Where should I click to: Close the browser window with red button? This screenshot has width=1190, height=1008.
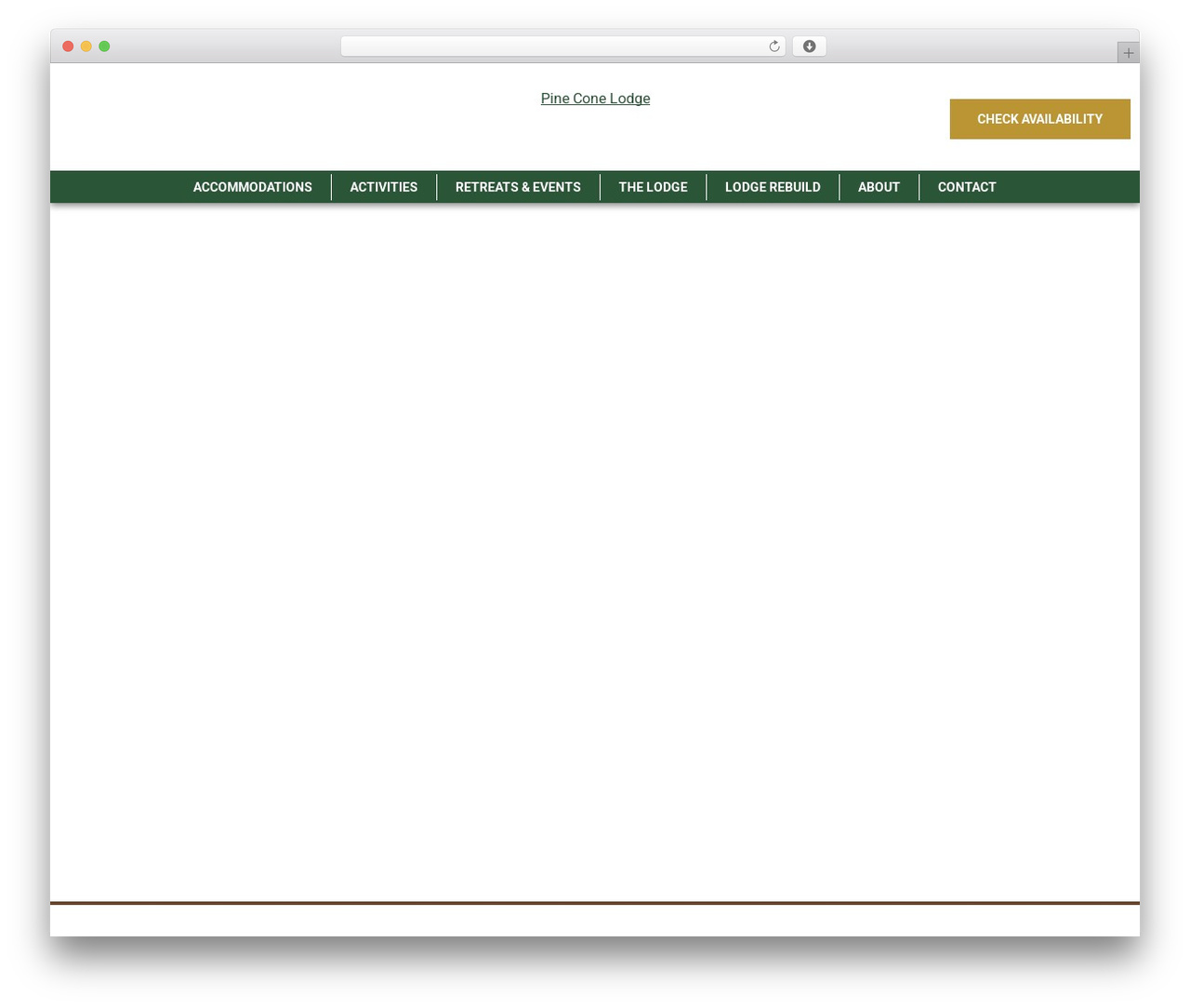[x=68, y=46]
